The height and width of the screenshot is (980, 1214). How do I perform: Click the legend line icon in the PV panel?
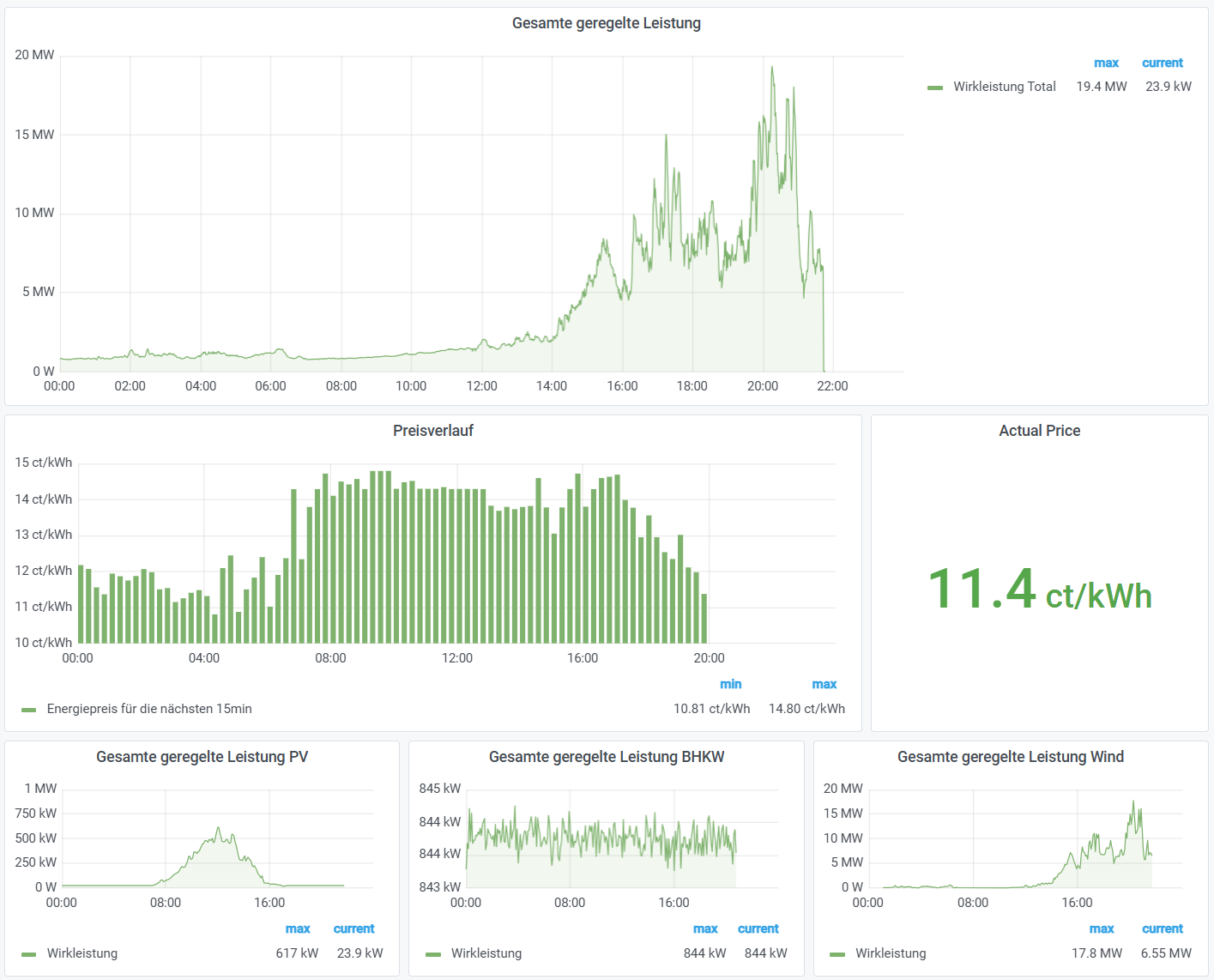point(28,953)
